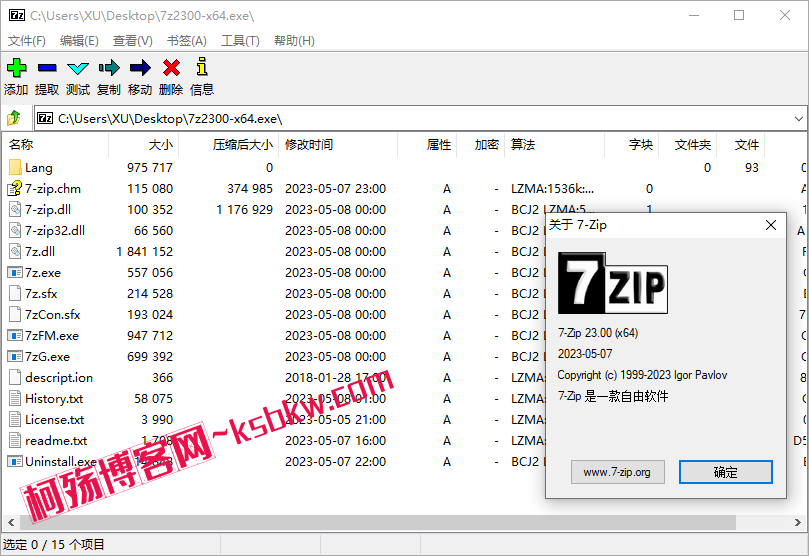Select the readme.txt document icon
Image resolution: width=809 pixels, height=556 pixels.
(15, 440)
